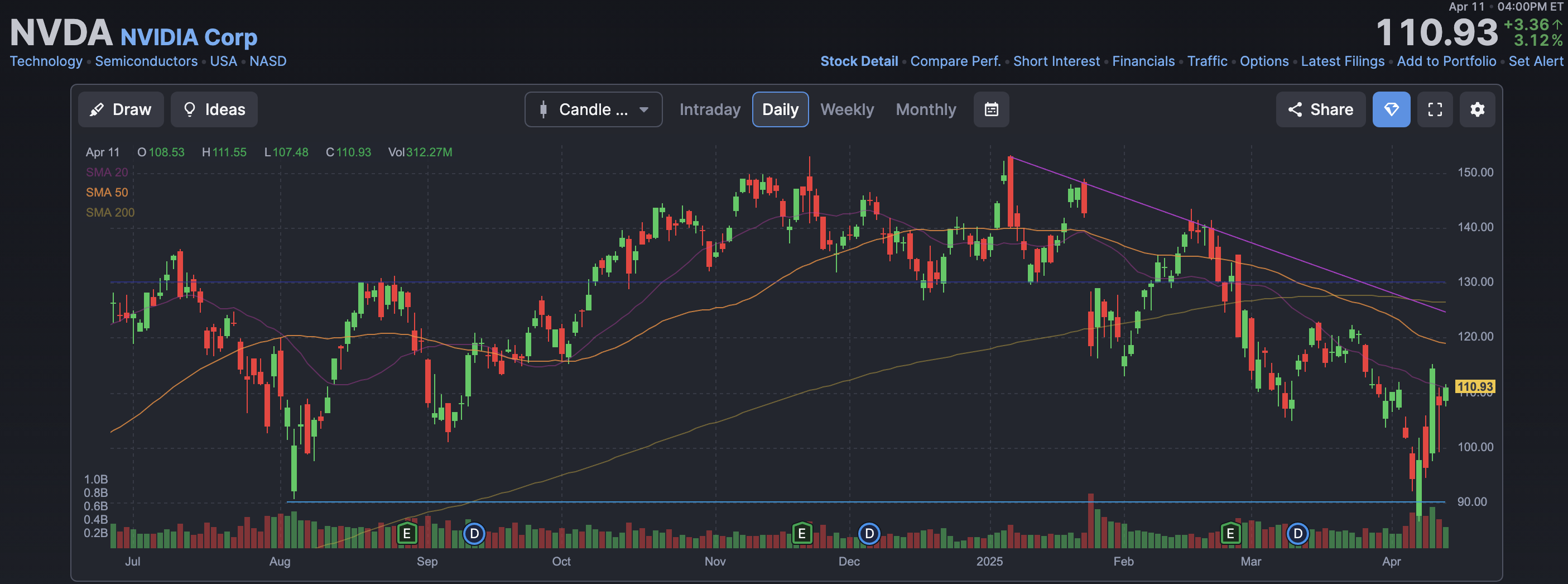The height and width of the screenshot is (584, 1568).
Task: Open the Compare Perf. link
Action: click(955, 61)
